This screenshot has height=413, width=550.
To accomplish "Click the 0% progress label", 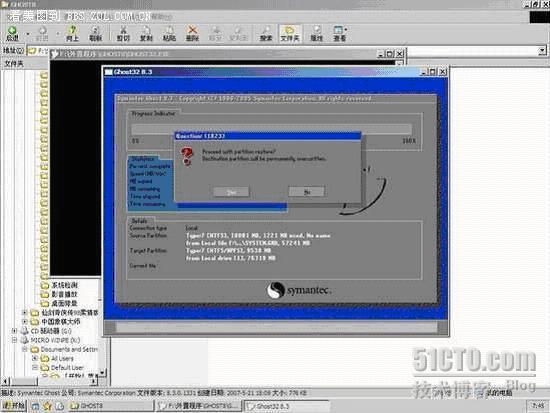I will pos(135,141).
